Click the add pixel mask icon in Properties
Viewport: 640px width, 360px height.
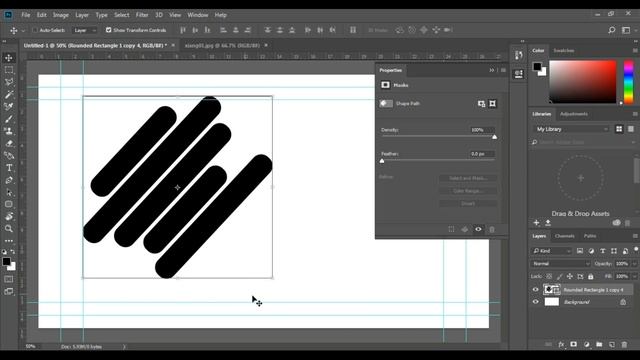coord(481,104)
